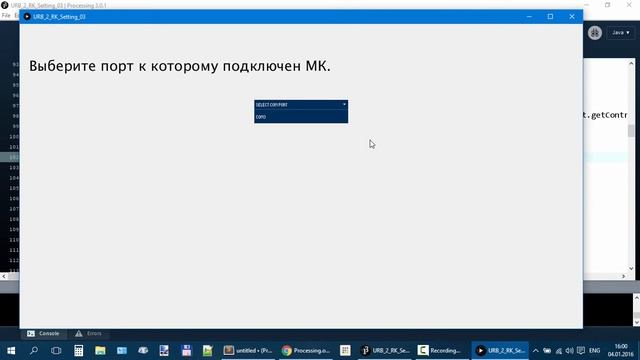Open the Action Center notifications icon
Viewport: 640px width, 360px height.
(x=580, y=351)
